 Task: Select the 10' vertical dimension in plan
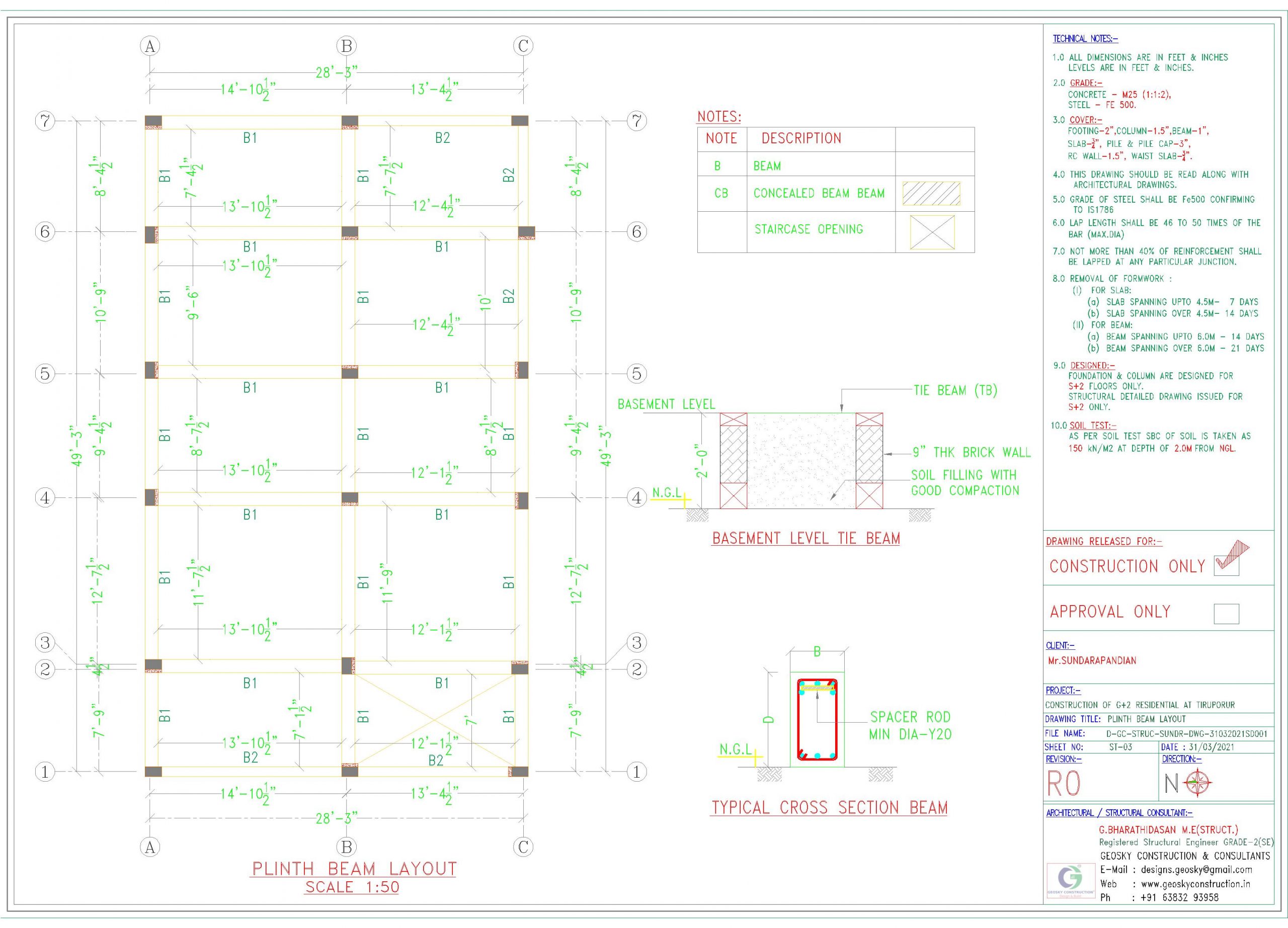coord(486,301)
